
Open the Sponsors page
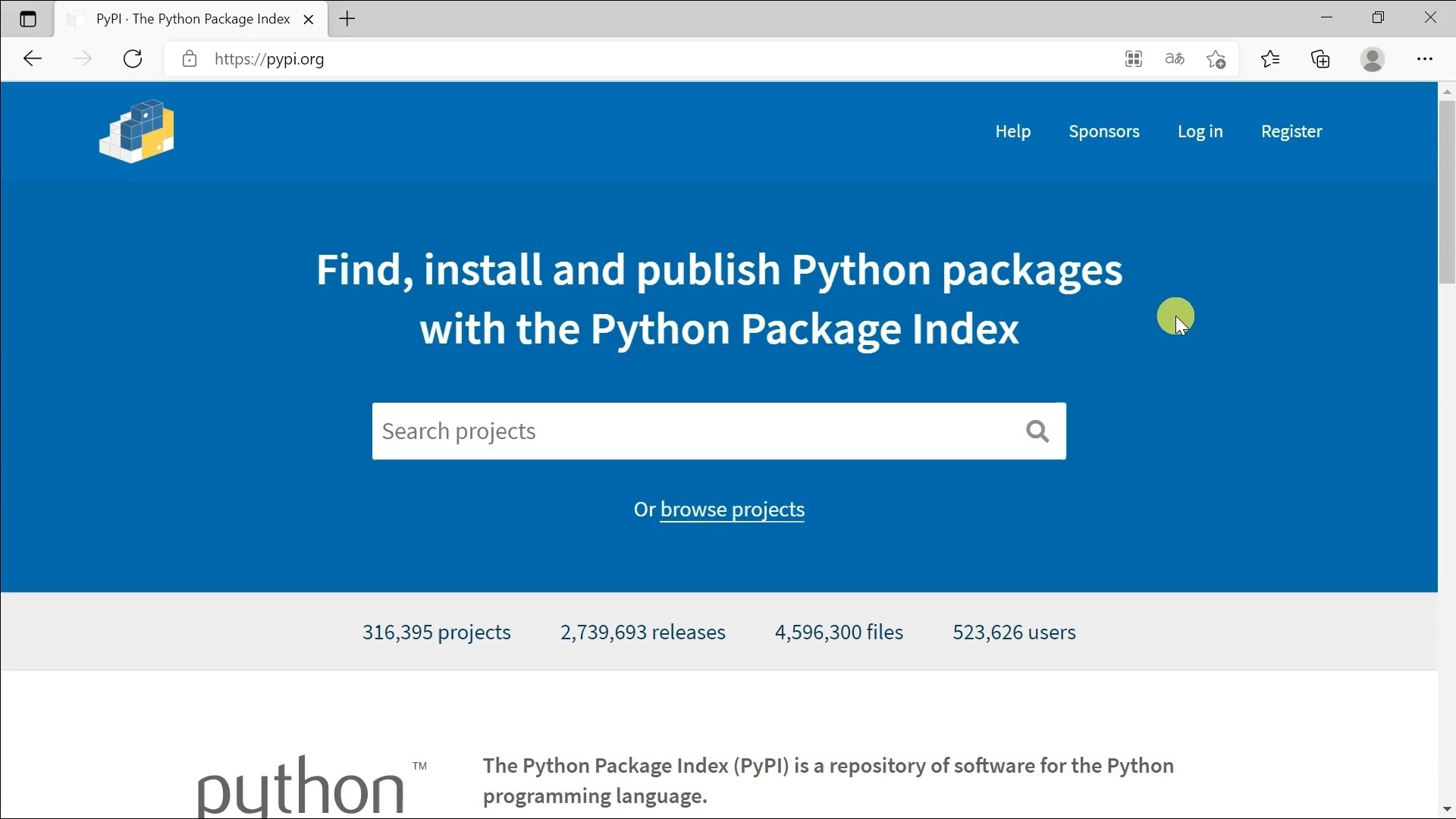click(1104, 131)
